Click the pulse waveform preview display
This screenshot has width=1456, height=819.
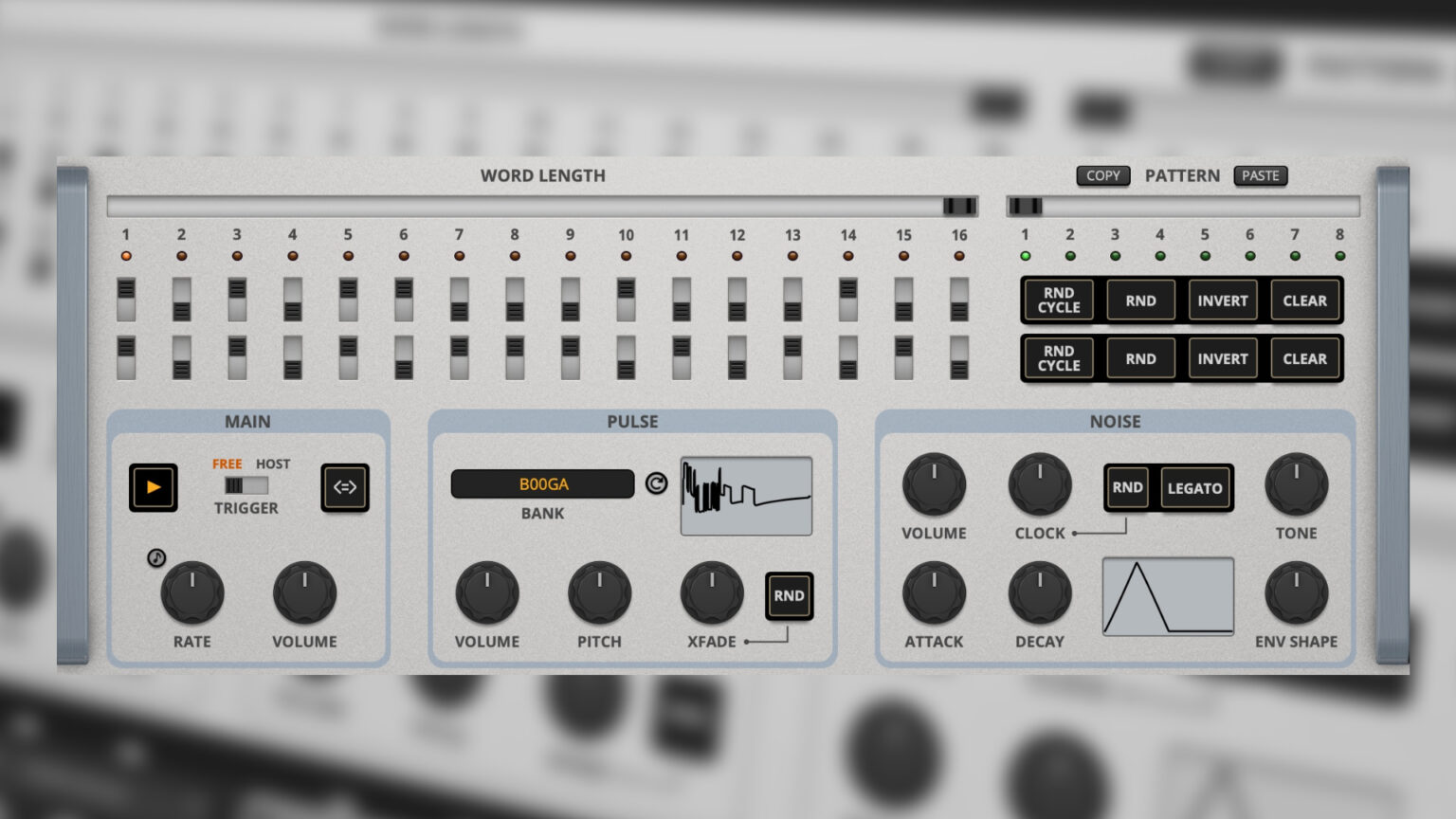tap(746, 495)
